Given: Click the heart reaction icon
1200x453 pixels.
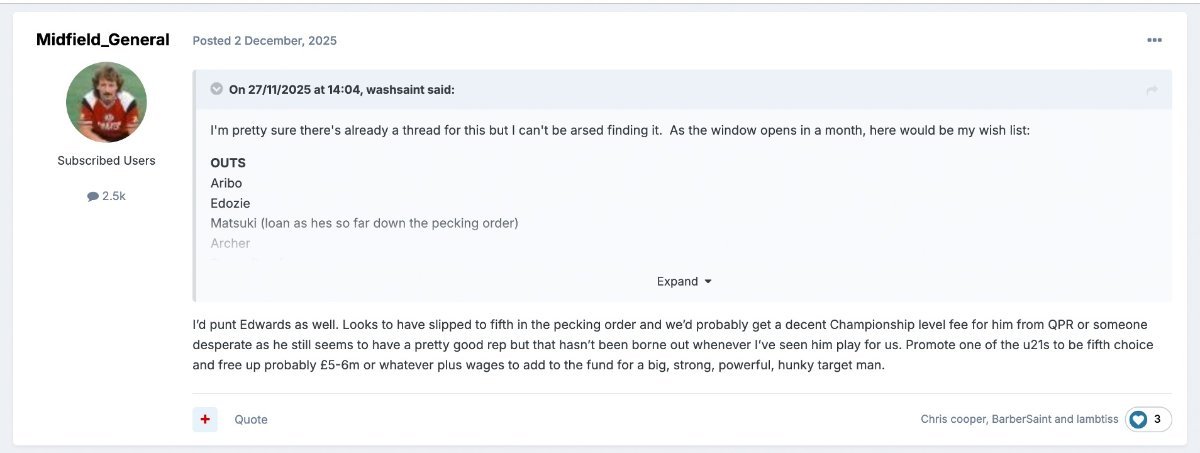Looking at the screenshot, I should point(1138,419).
